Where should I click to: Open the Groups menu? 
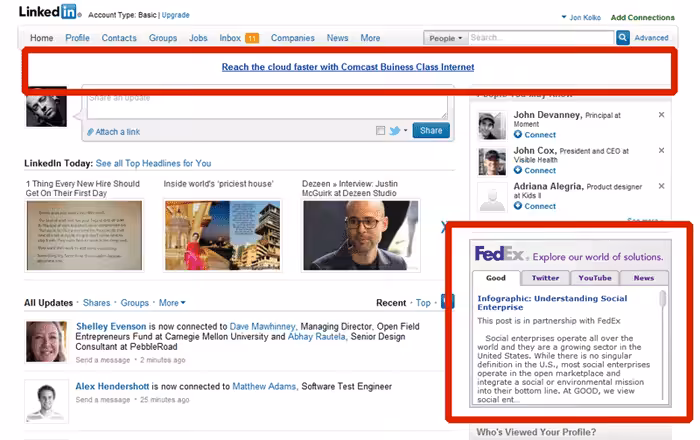(x=163, y=38)
